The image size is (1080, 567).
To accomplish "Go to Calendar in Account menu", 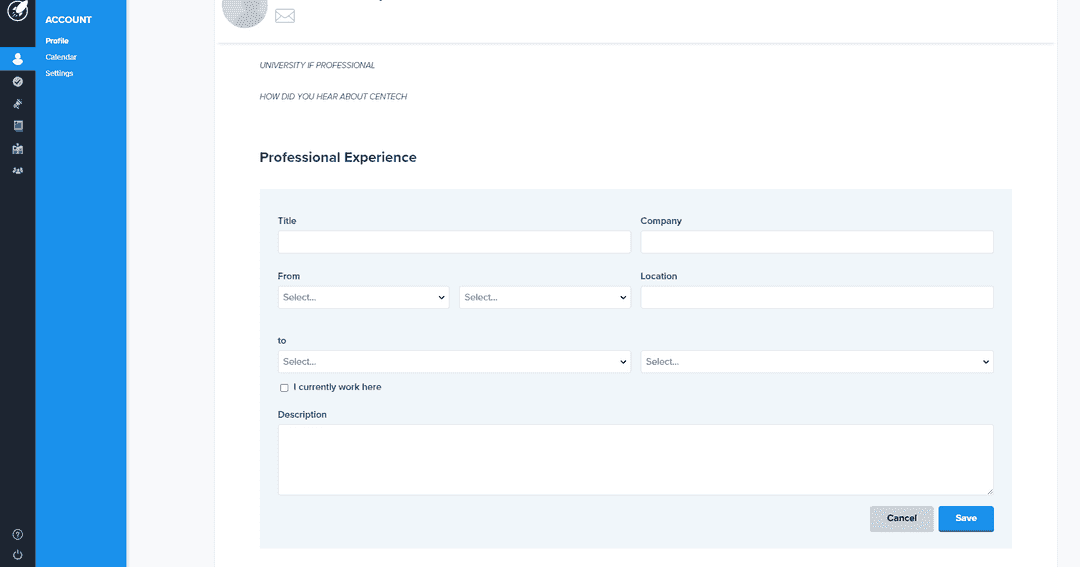I will 61,57.
